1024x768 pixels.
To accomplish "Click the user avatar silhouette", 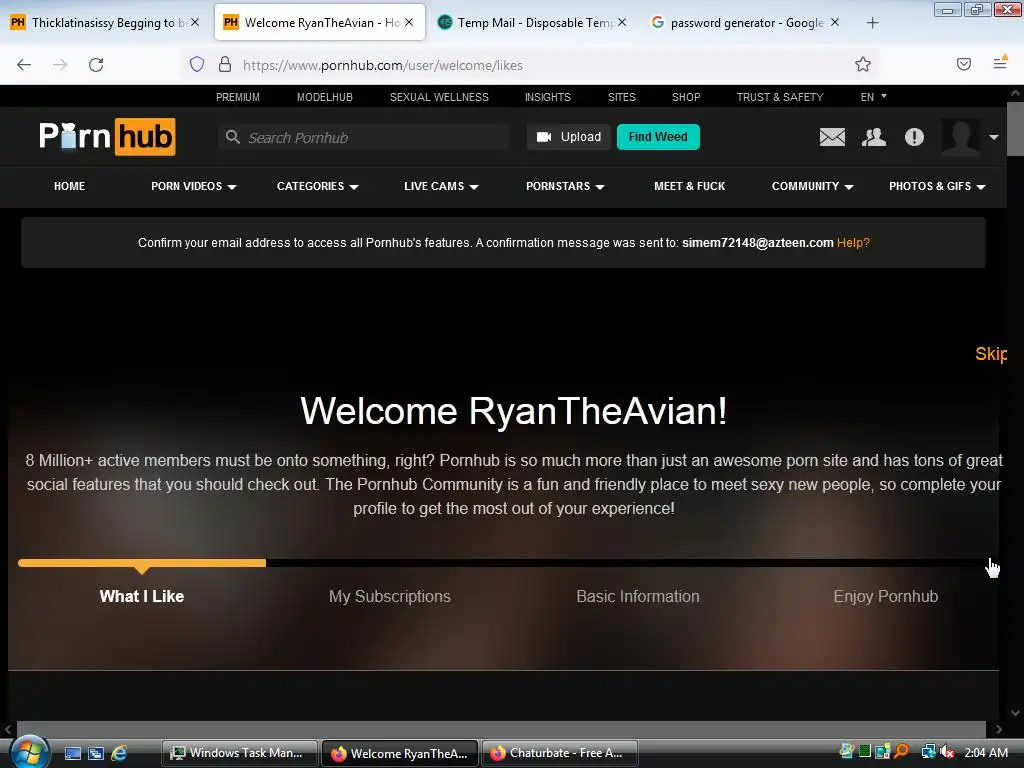I will point(960,137).
